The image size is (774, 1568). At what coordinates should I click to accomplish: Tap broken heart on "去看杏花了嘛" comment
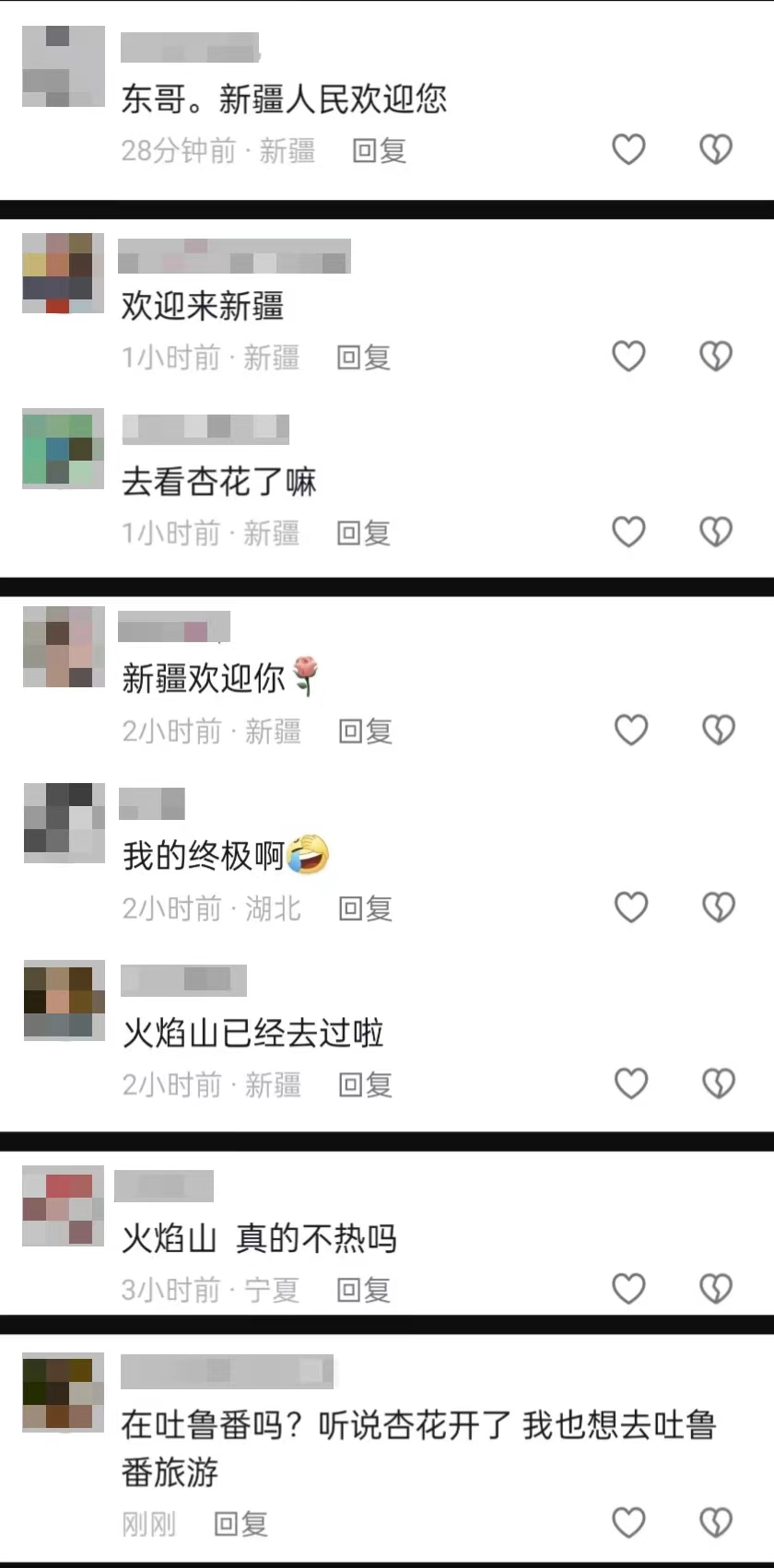[716, 532]
